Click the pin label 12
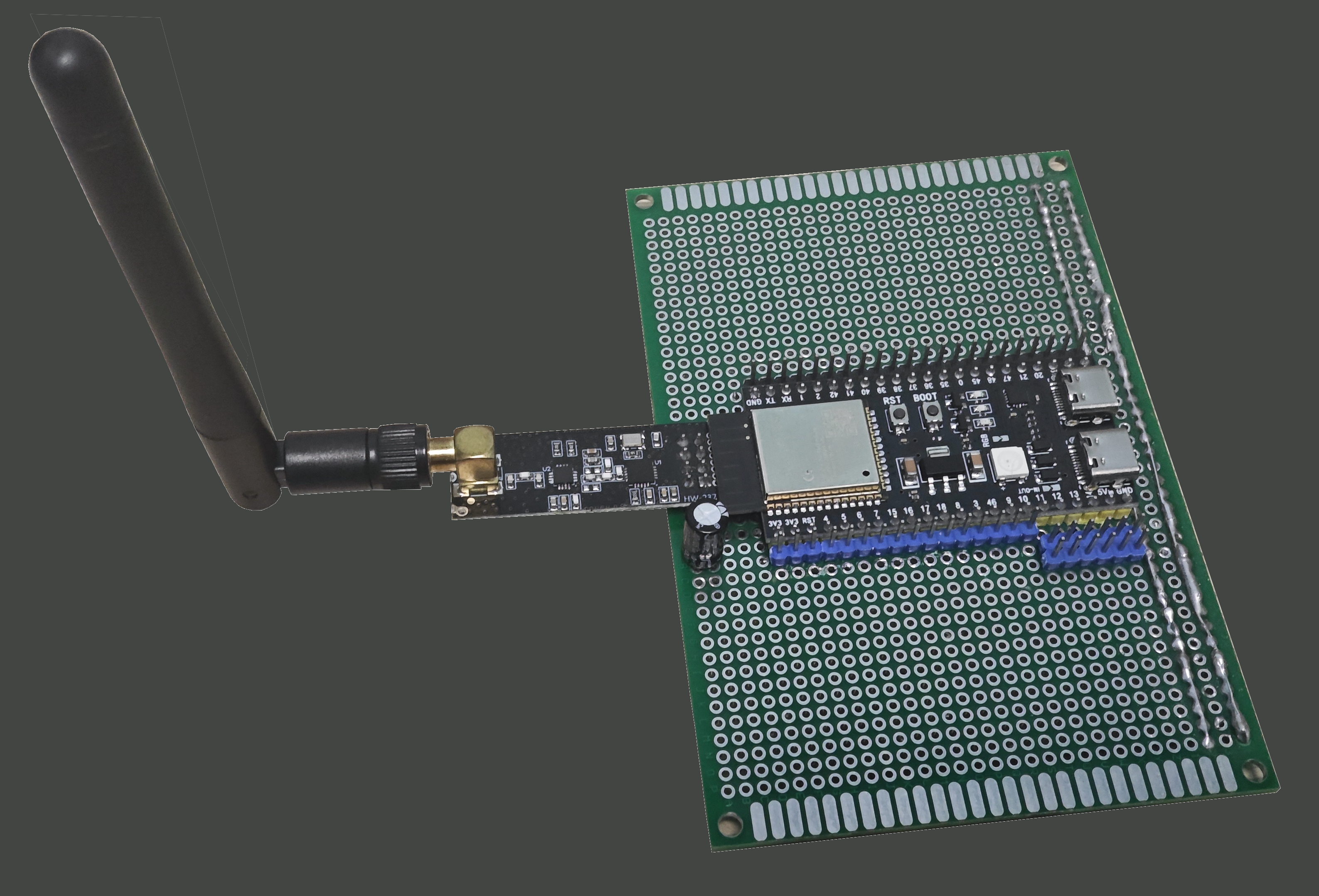The image size is (1319, 896). (1057, 496)
